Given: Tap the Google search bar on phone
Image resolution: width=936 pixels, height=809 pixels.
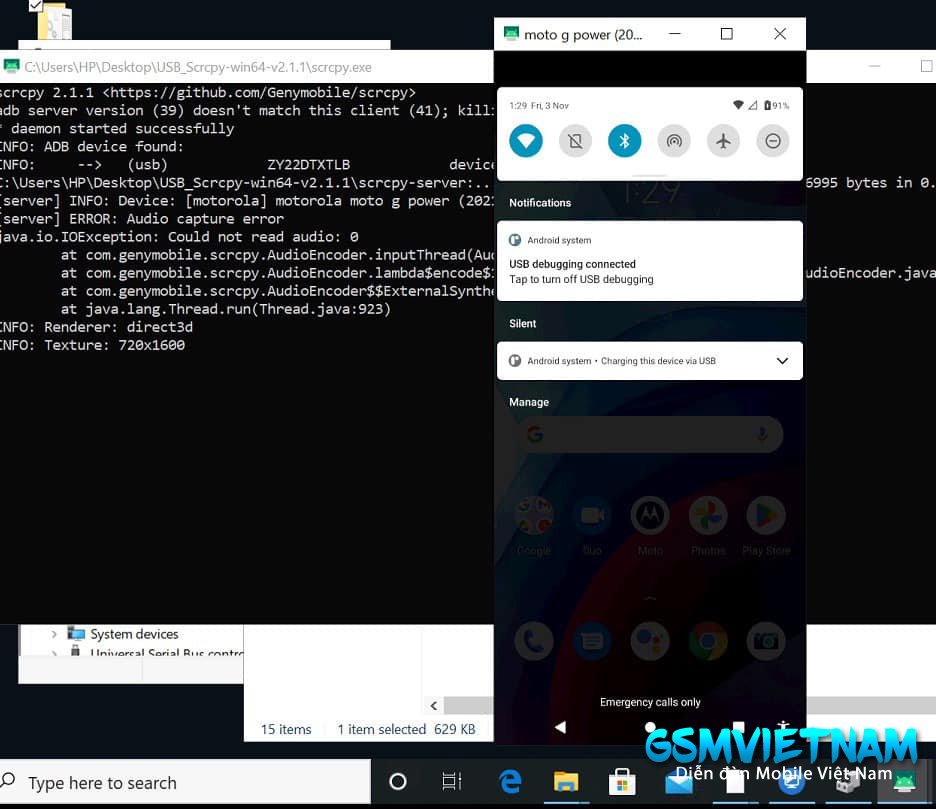Looking at the screenshot, I should click(x=650, y=434).
